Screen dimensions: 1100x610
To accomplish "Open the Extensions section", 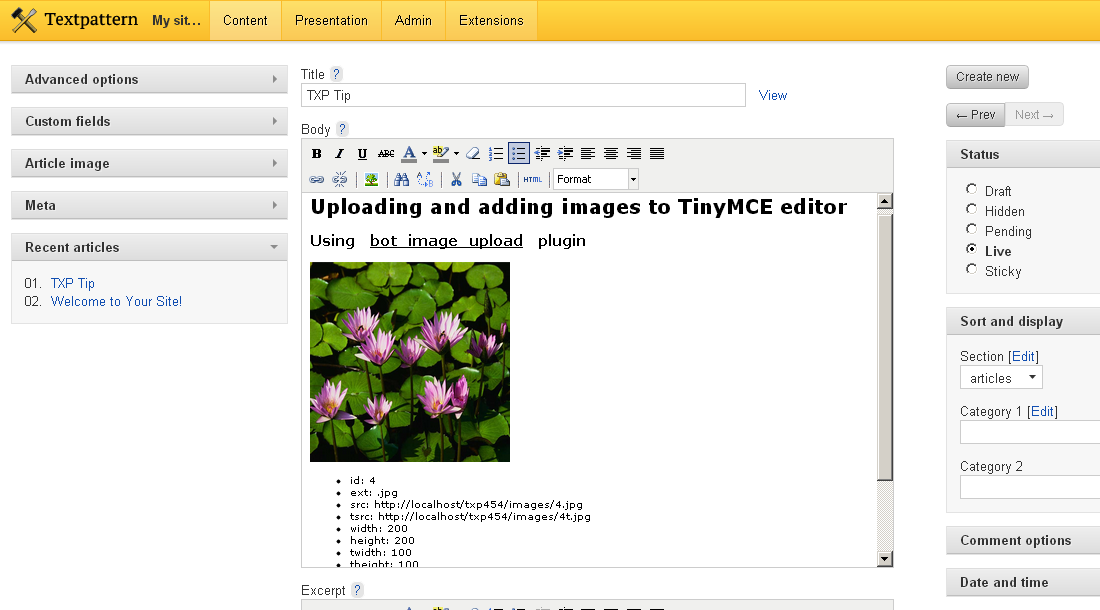I will 491,20.
